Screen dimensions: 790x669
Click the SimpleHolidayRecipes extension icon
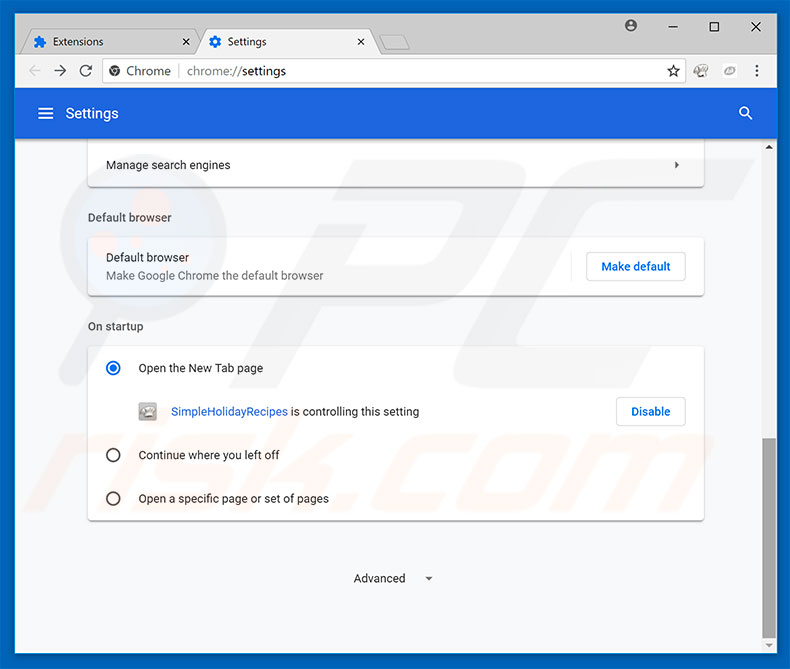(148, 411)
